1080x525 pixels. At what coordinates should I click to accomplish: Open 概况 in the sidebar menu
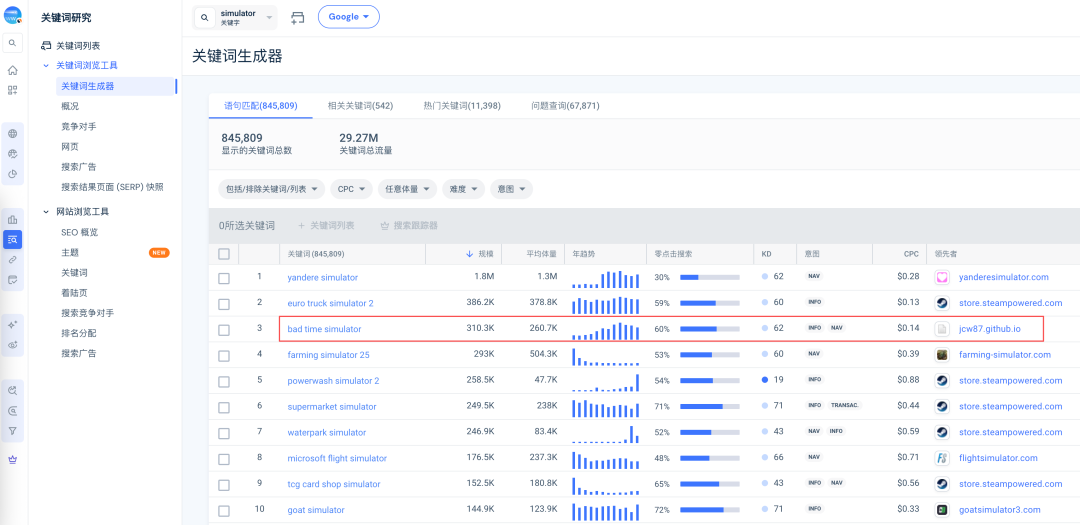click(70, 106)
